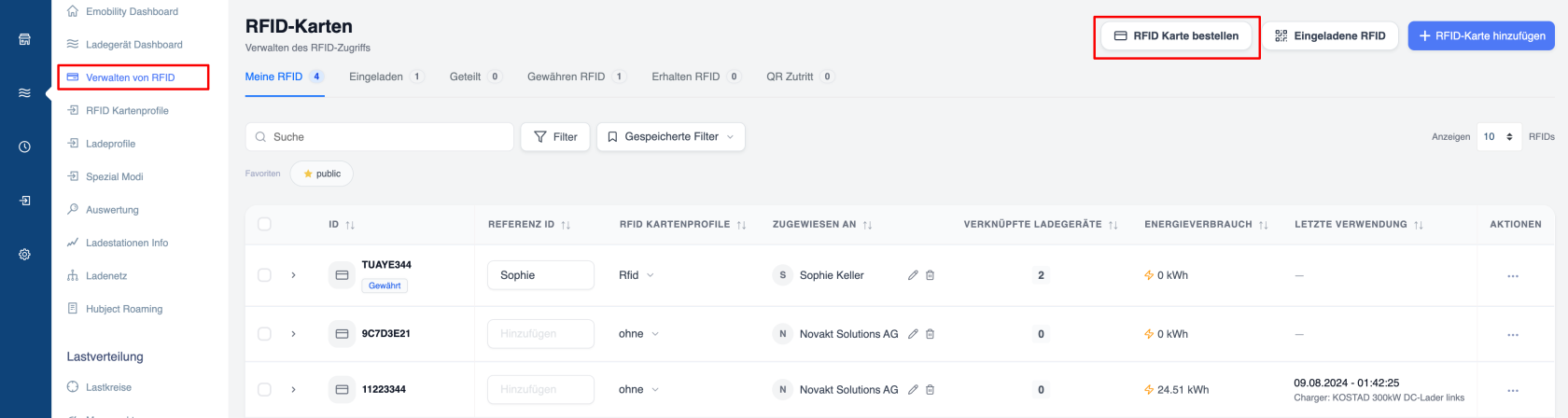The image size is (1568, 418).
Task: Open ohne profile dropdown for 9C7D3E21
Action: click(x=638, y=334)
